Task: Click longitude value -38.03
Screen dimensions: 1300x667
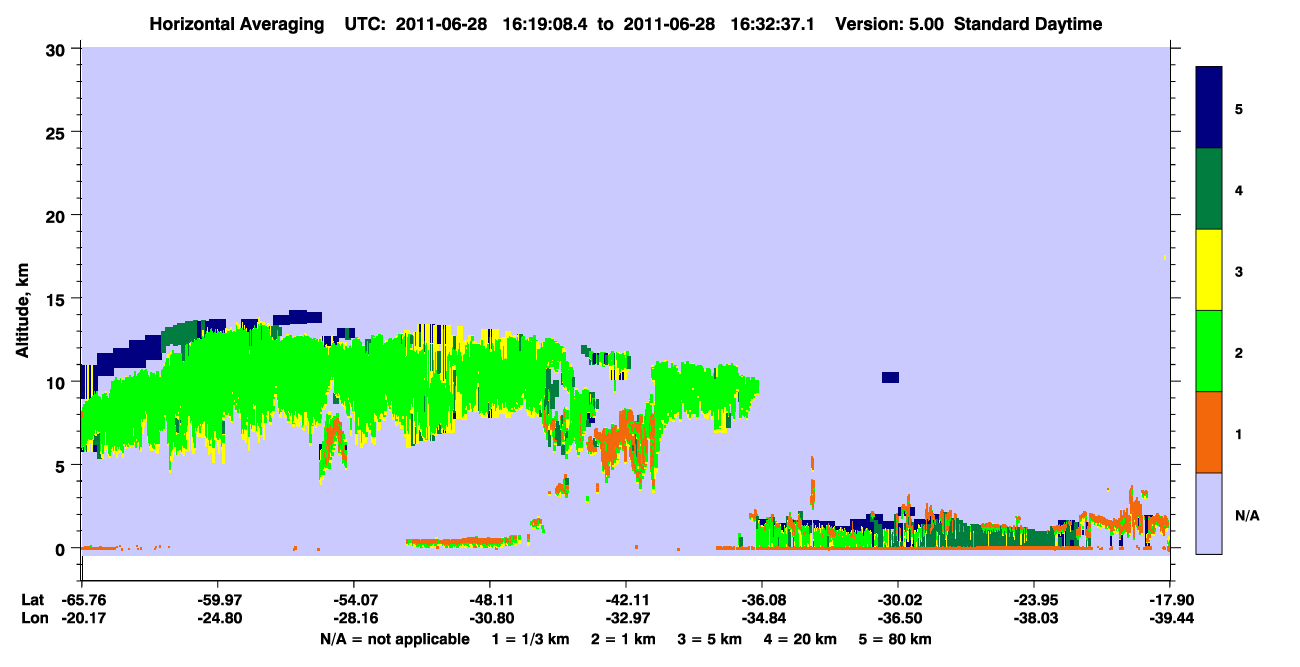Action: tap(1034, 619)
